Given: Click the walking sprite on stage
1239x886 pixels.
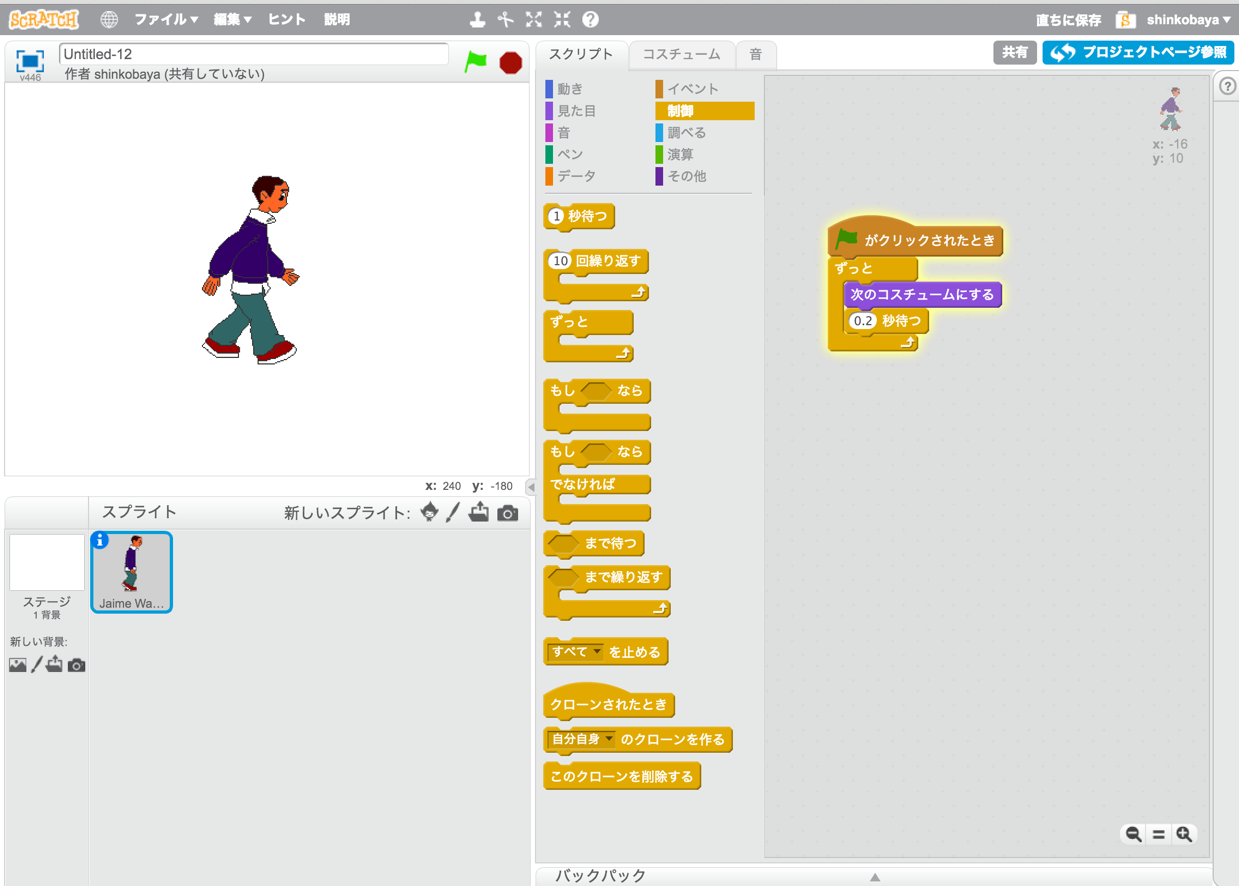Looking at the screenshot, I should tap(250, 270).
